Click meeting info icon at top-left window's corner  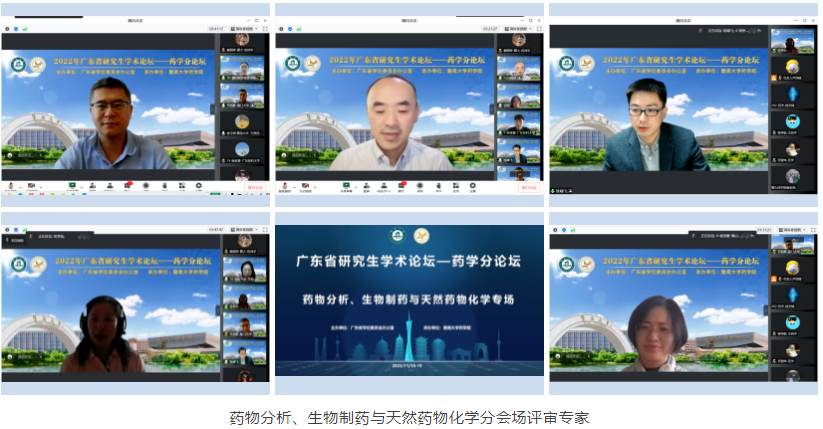(x=8, y=29)
